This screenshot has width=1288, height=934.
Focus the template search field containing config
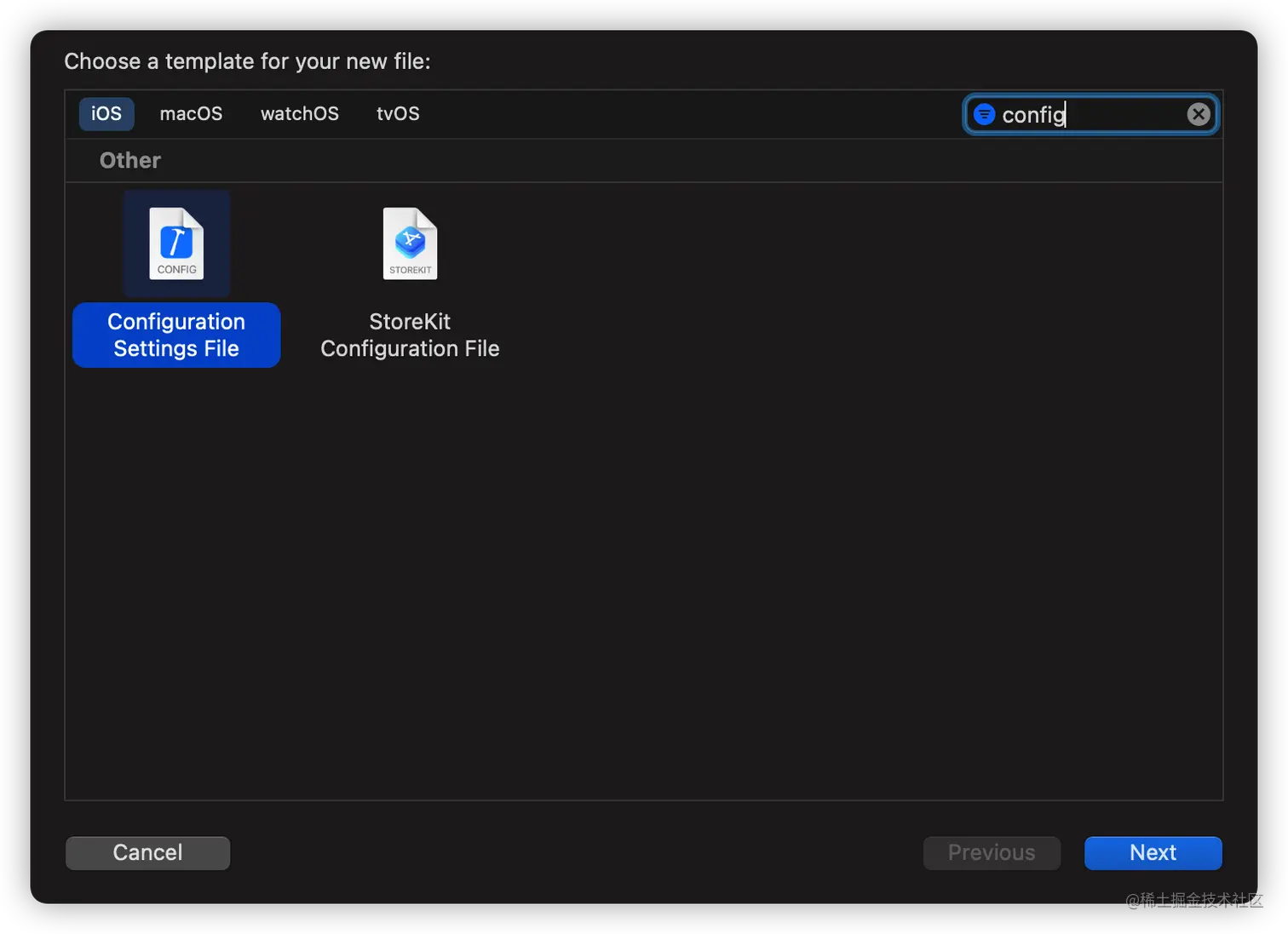[x=1090, y=114]
